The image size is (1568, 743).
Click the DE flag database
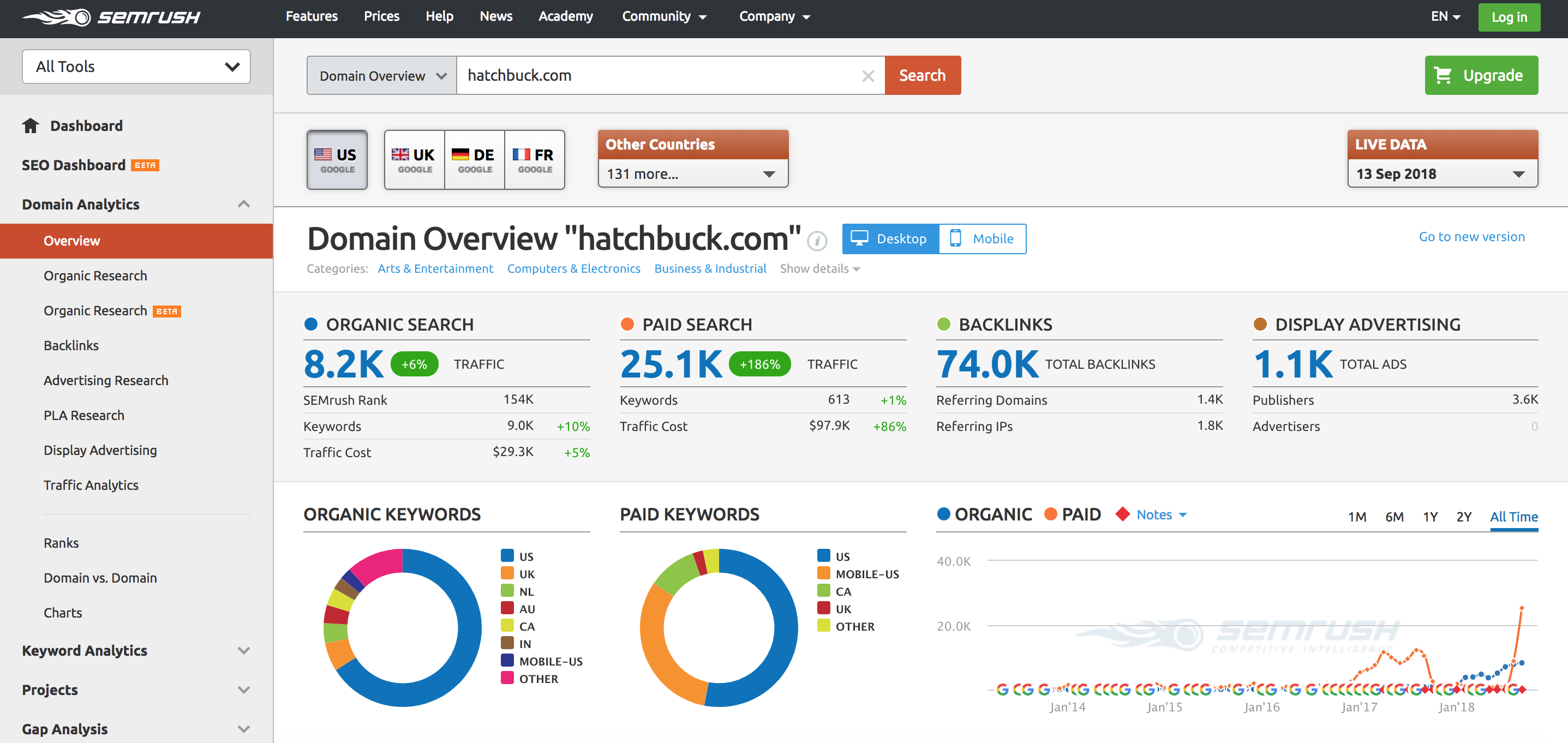[474, 160]
